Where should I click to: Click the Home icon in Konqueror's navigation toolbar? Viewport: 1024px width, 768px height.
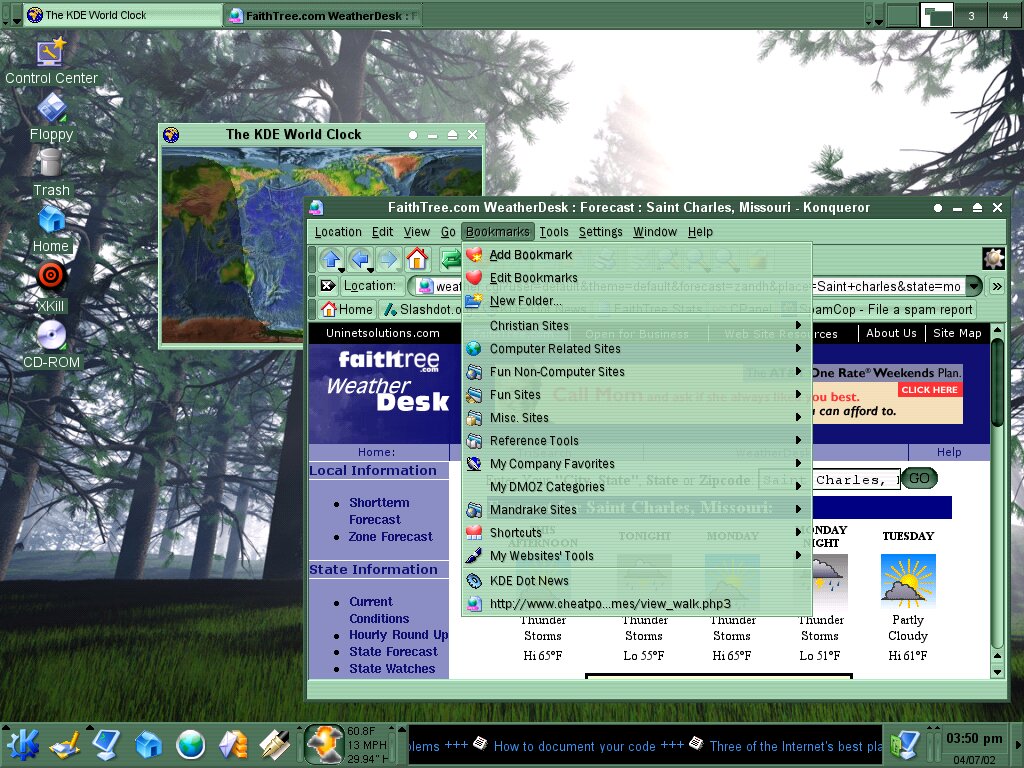[417, 259]
